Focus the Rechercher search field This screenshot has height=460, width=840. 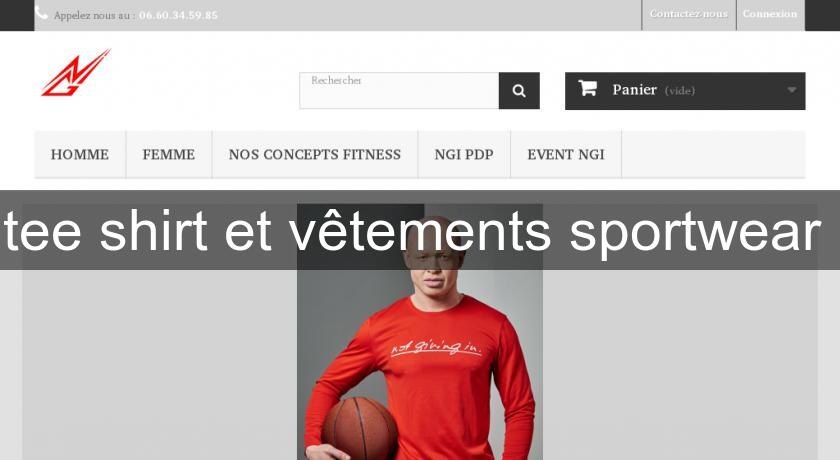[399, 91]
